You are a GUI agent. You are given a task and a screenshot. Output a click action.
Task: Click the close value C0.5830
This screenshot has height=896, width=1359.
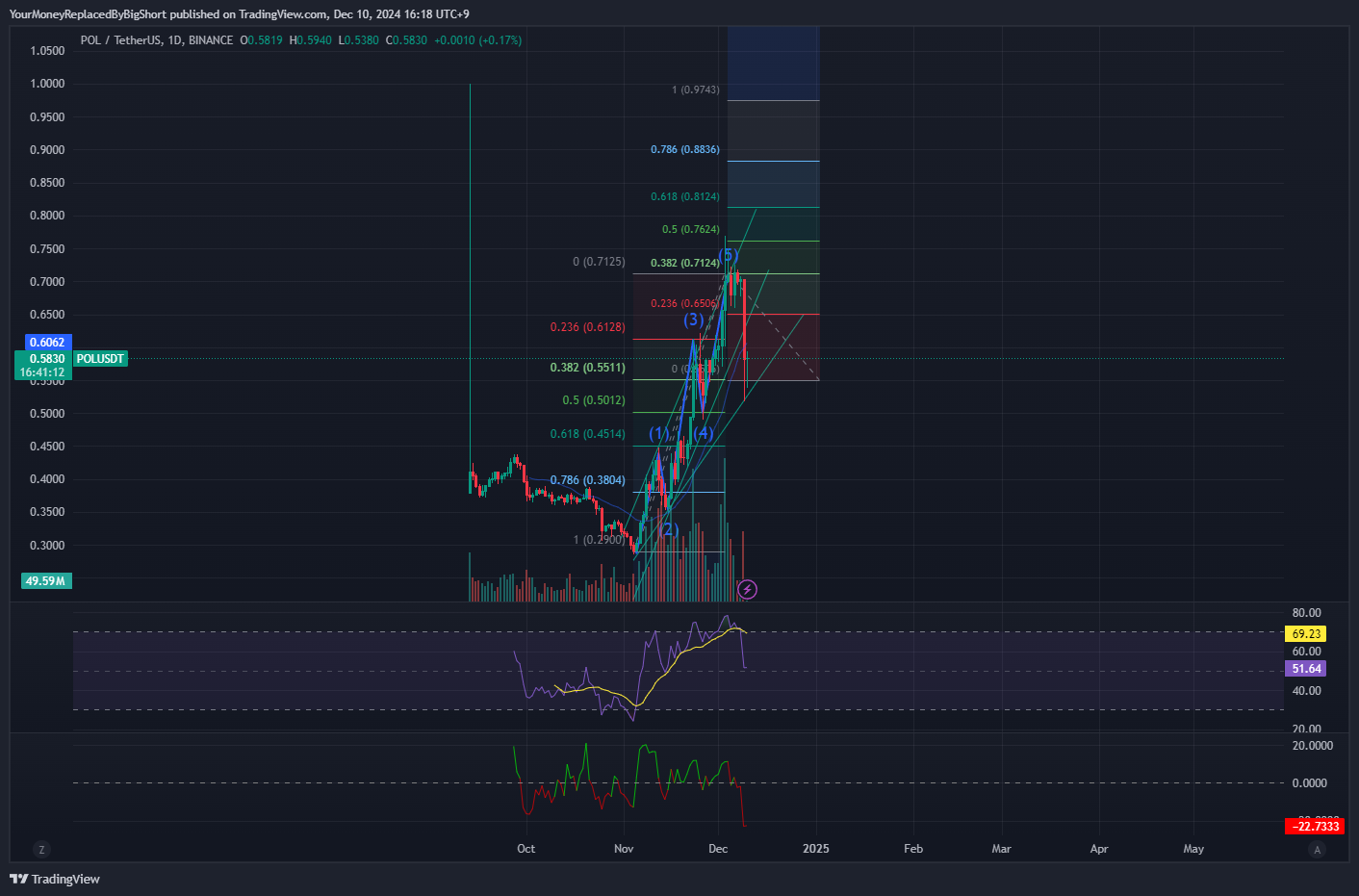click(x=406, y=40)
